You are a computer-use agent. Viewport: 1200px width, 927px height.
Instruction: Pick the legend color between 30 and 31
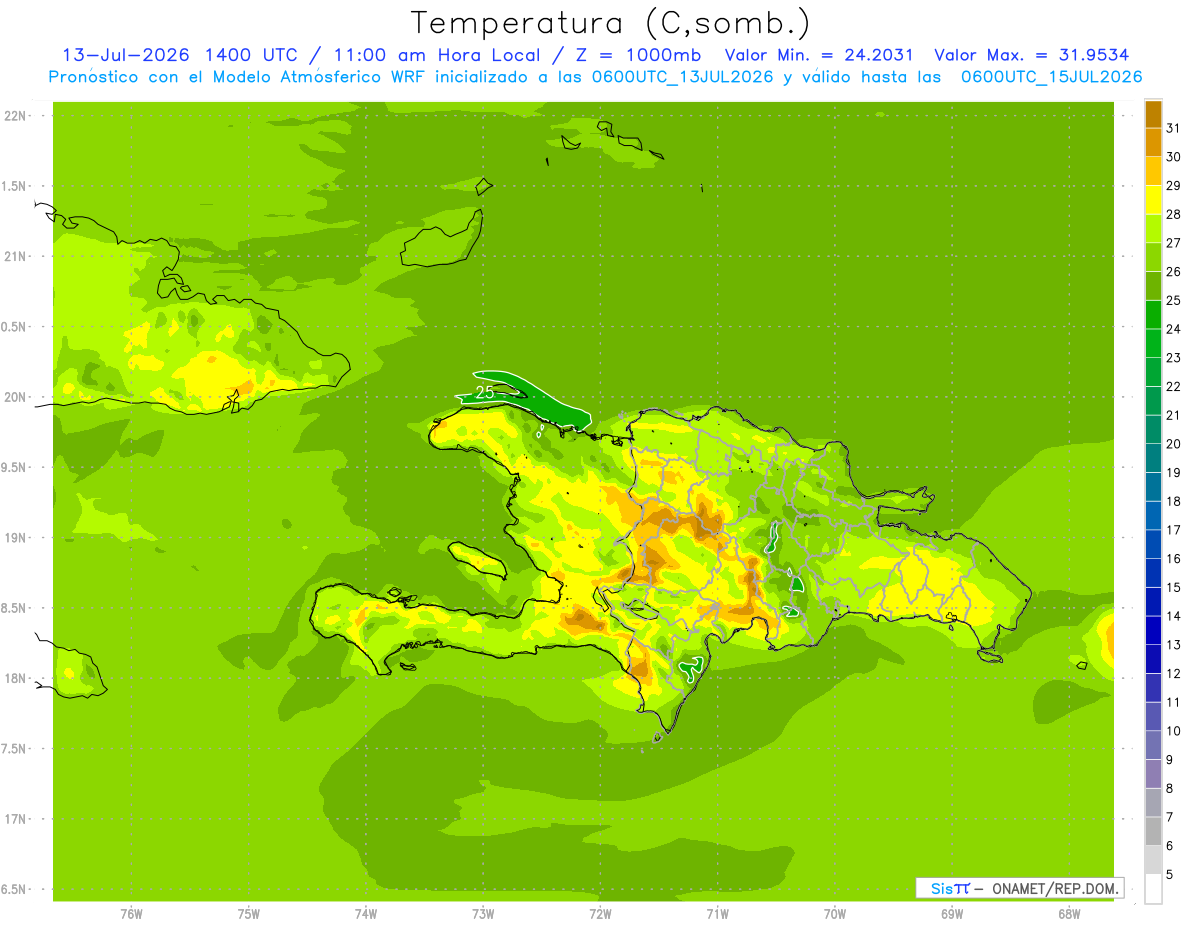(1153, 143)
